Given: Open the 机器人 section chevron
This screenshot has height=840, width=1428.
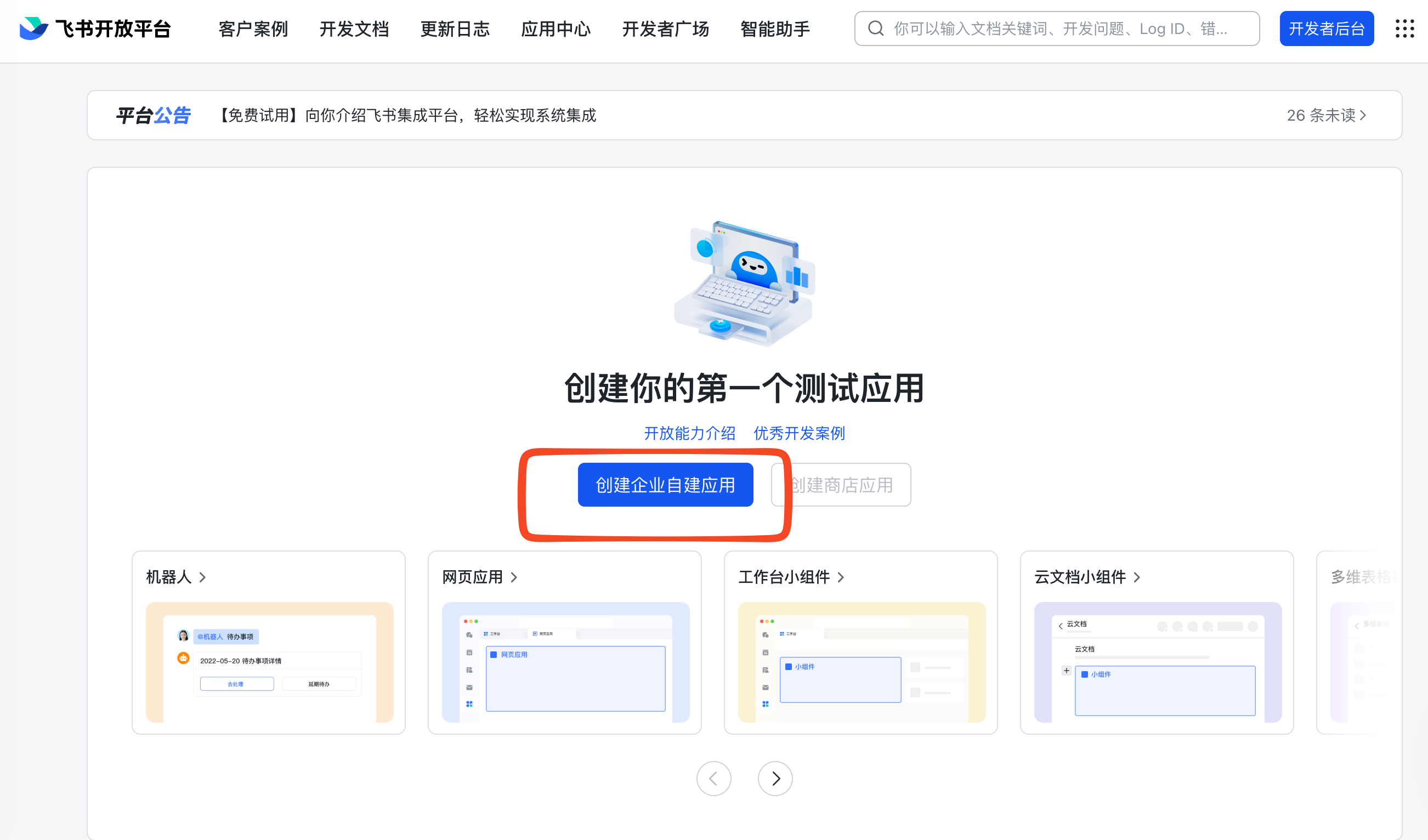Looking at the screenshot, I should click(202, 577).
